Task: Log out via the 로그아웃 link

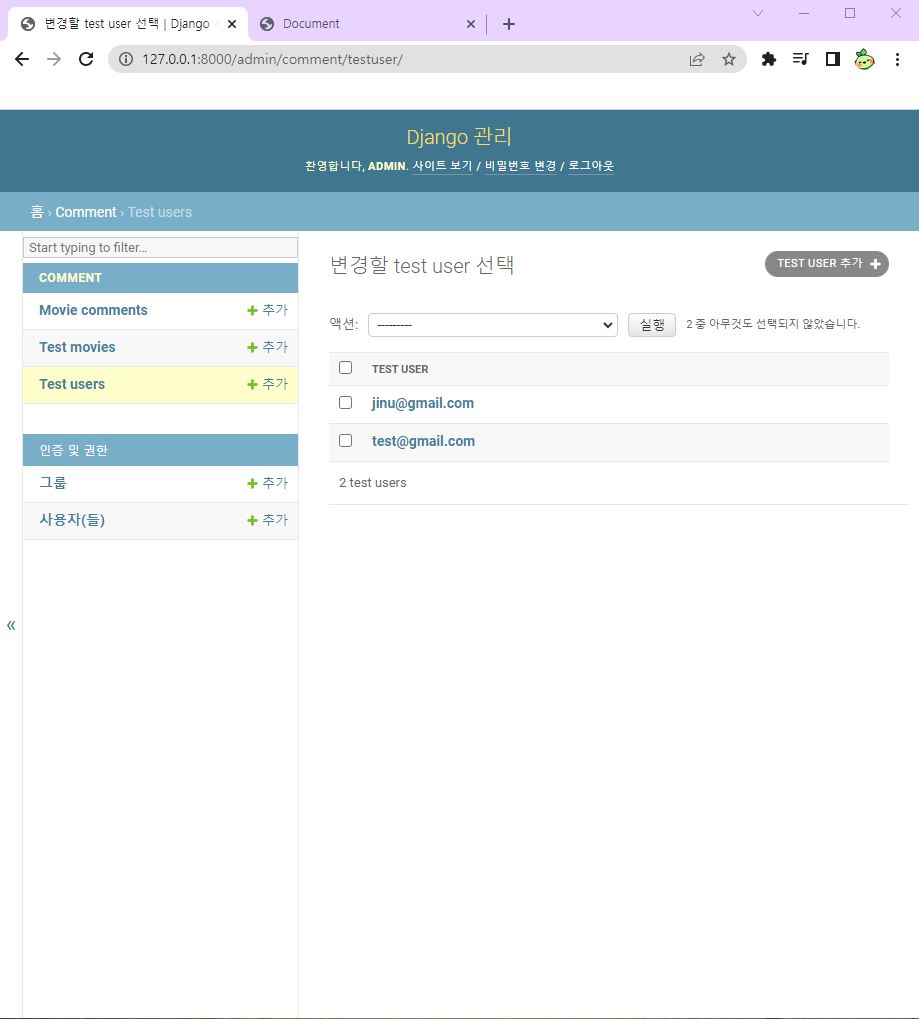Action: coord(591,166)
